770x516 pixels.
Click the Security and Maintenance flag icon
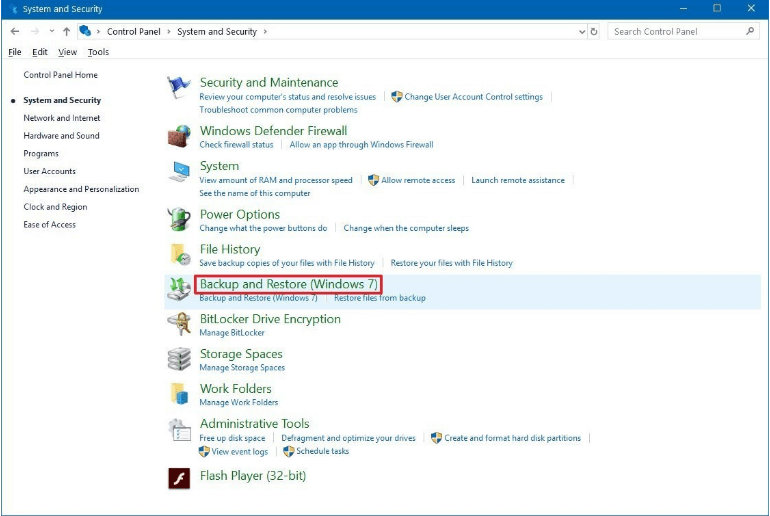coord(178,87)
